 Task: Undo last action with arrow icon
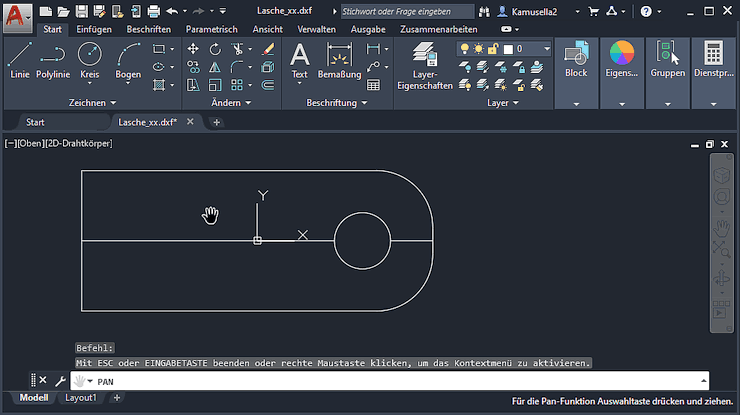coord(172,11)
